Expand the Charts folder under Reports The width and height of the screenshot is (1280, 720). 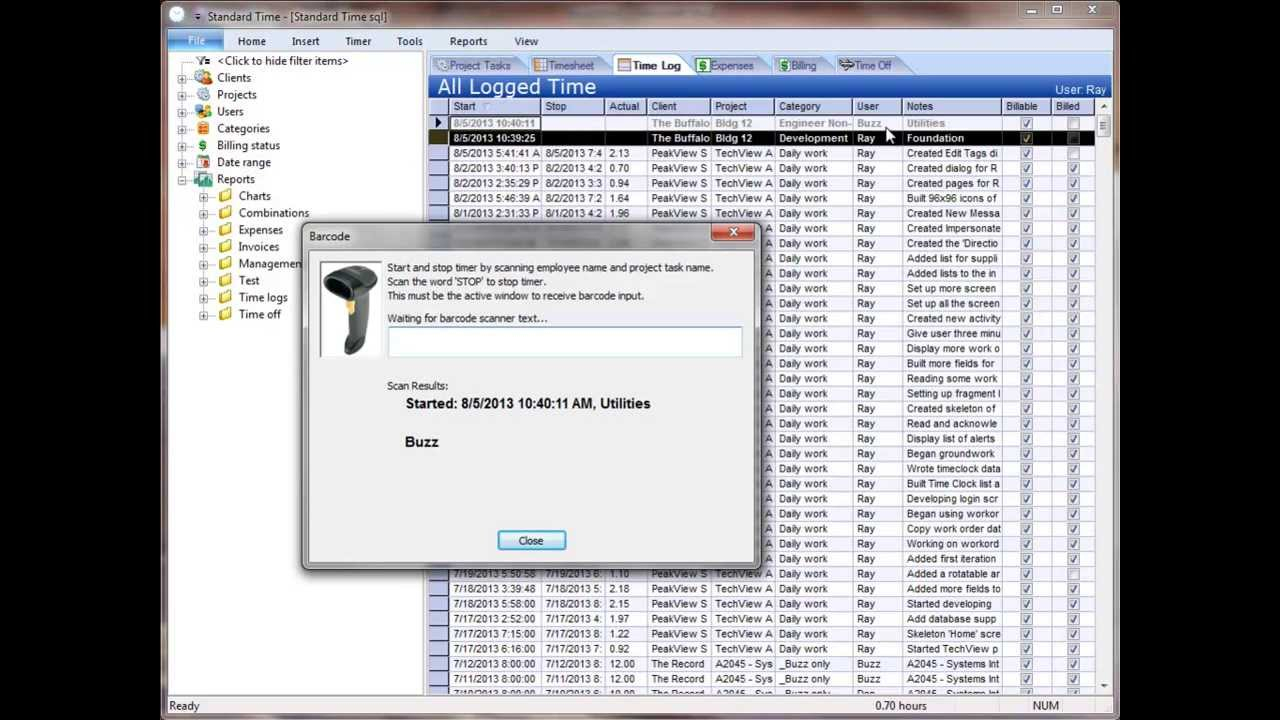[x=206, y=196]
